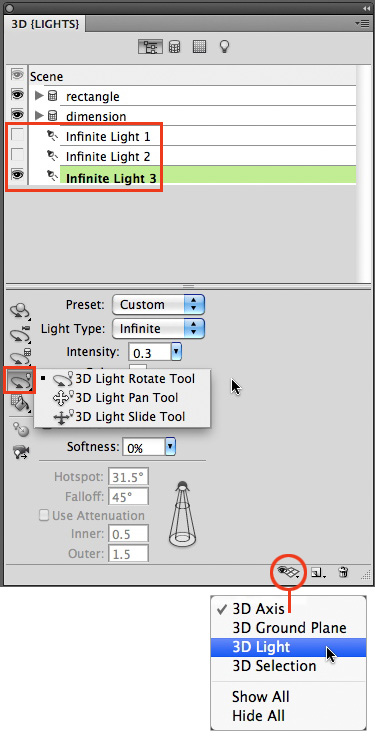Select the Filter by Lights bulb icon
375x736 pixels.
225,46
